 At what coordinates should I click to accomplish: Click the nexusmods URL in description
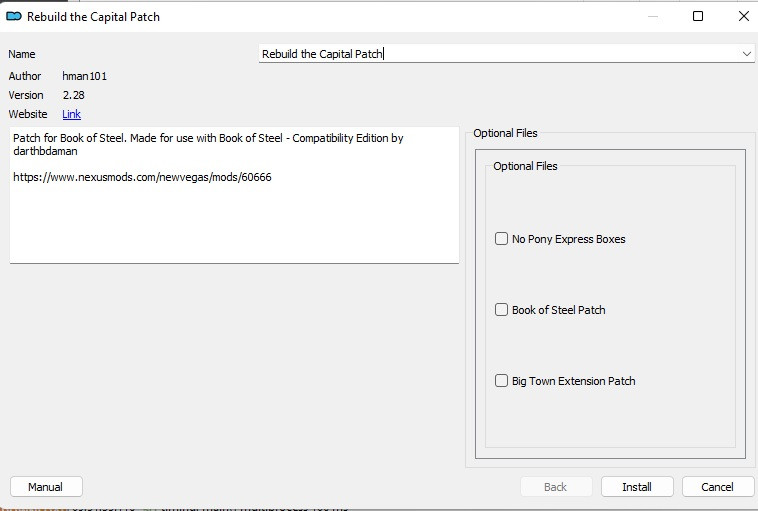pyautogui.click(x=142, y=177)
